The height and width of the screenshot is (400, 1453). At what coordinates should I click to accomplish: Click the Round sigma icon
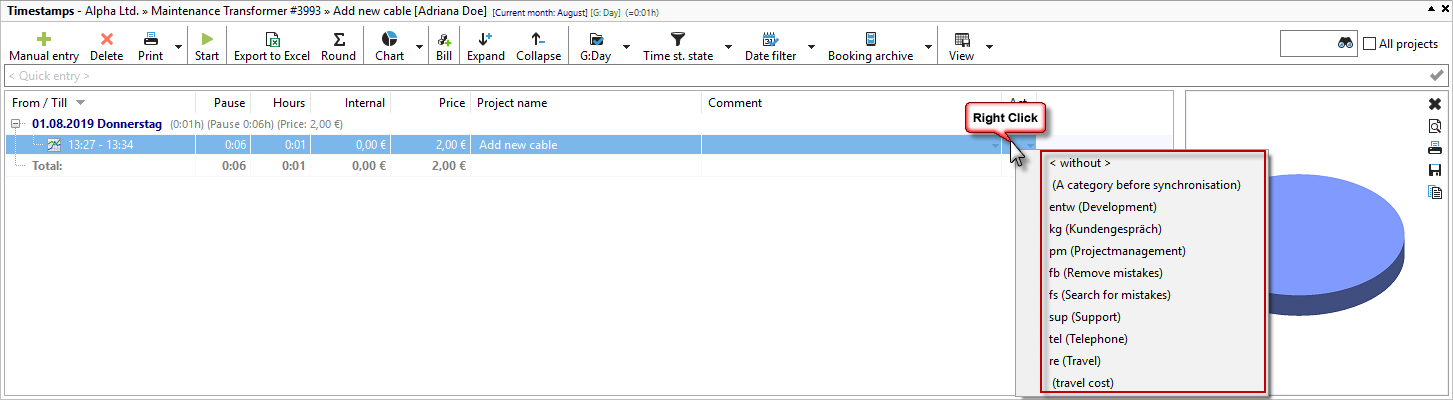pos(339,40)
